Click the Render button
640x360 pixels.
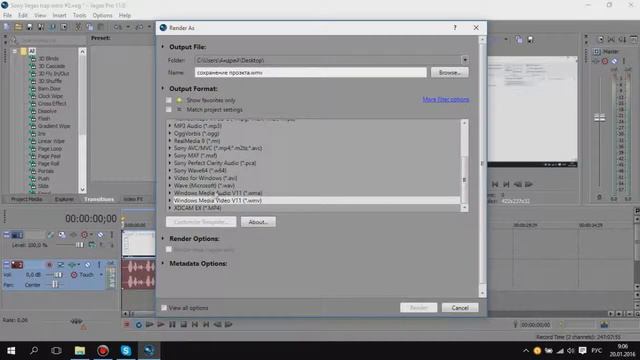(418, 308)
